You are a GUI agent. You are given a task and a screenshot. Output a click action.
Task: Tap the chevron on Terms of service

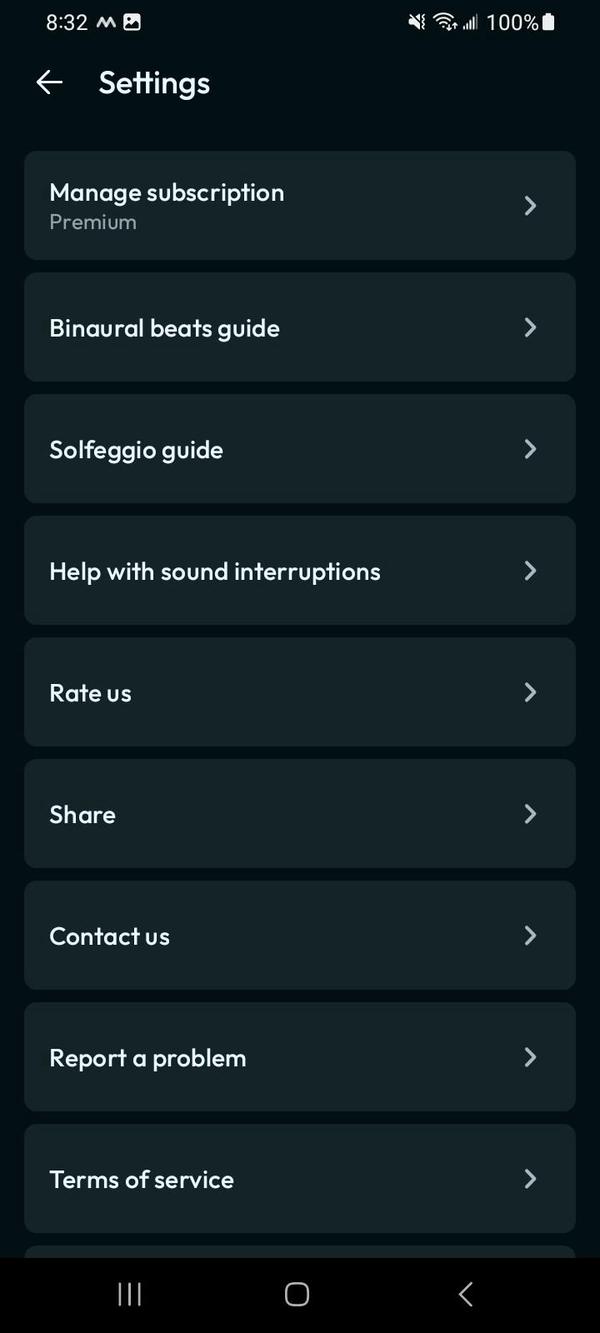(530, 1179)
